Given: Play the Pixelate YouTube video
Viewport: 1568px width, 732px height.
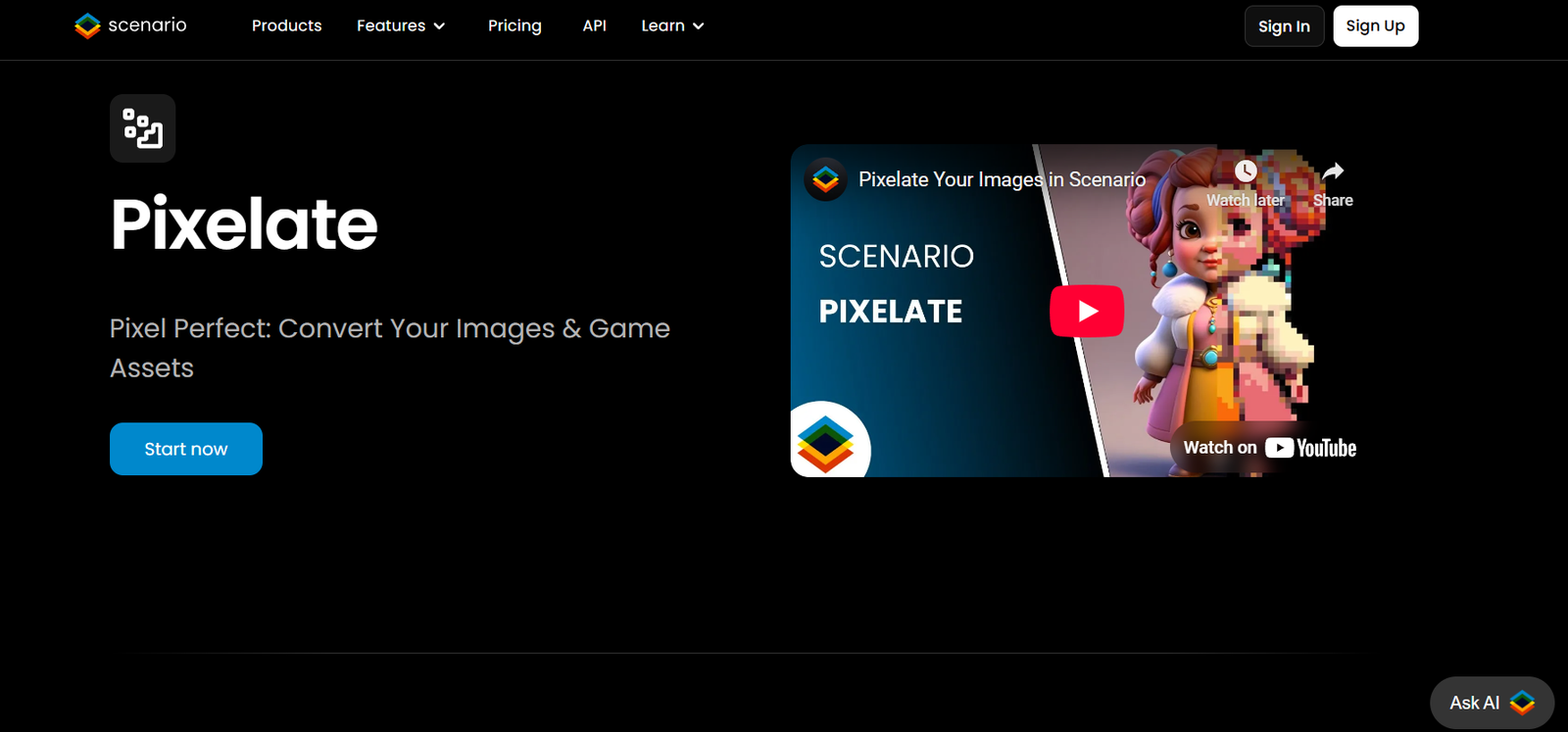Looking at the screenshot, I should click(x=1086, y=311).
